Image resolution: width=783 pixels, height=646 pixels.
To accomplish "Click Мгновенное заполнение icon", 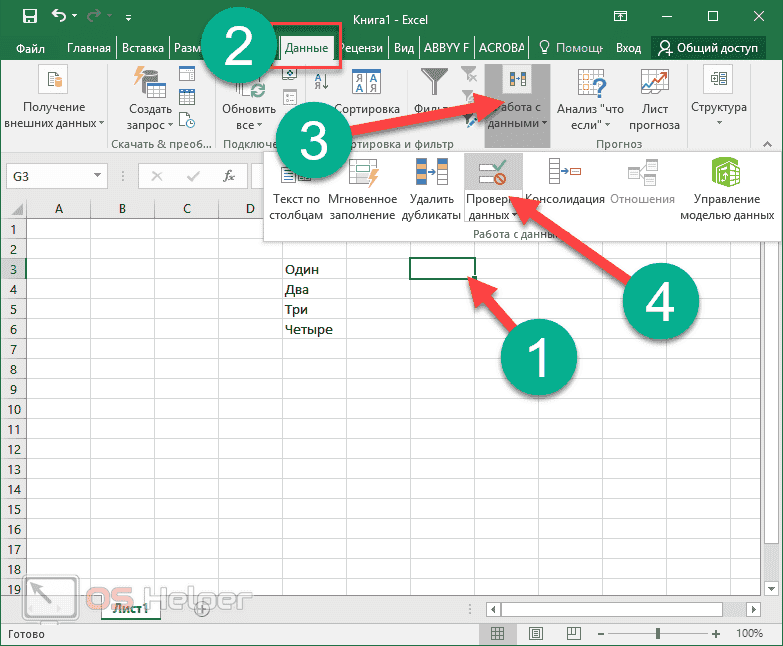I will coord(361,191).
